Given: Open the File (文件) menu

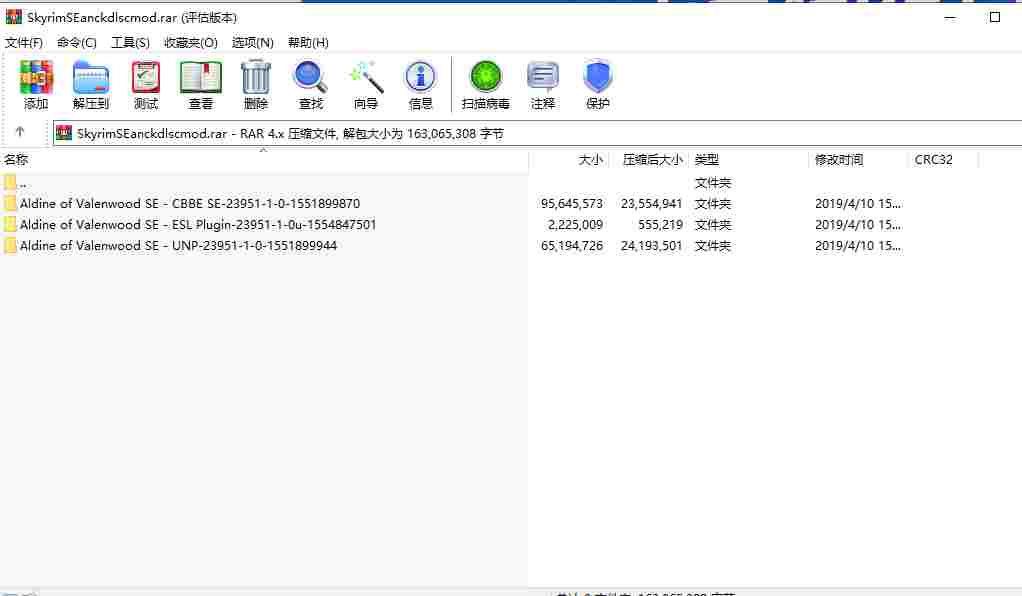Looking at the screenshot, I should (24, 42).
